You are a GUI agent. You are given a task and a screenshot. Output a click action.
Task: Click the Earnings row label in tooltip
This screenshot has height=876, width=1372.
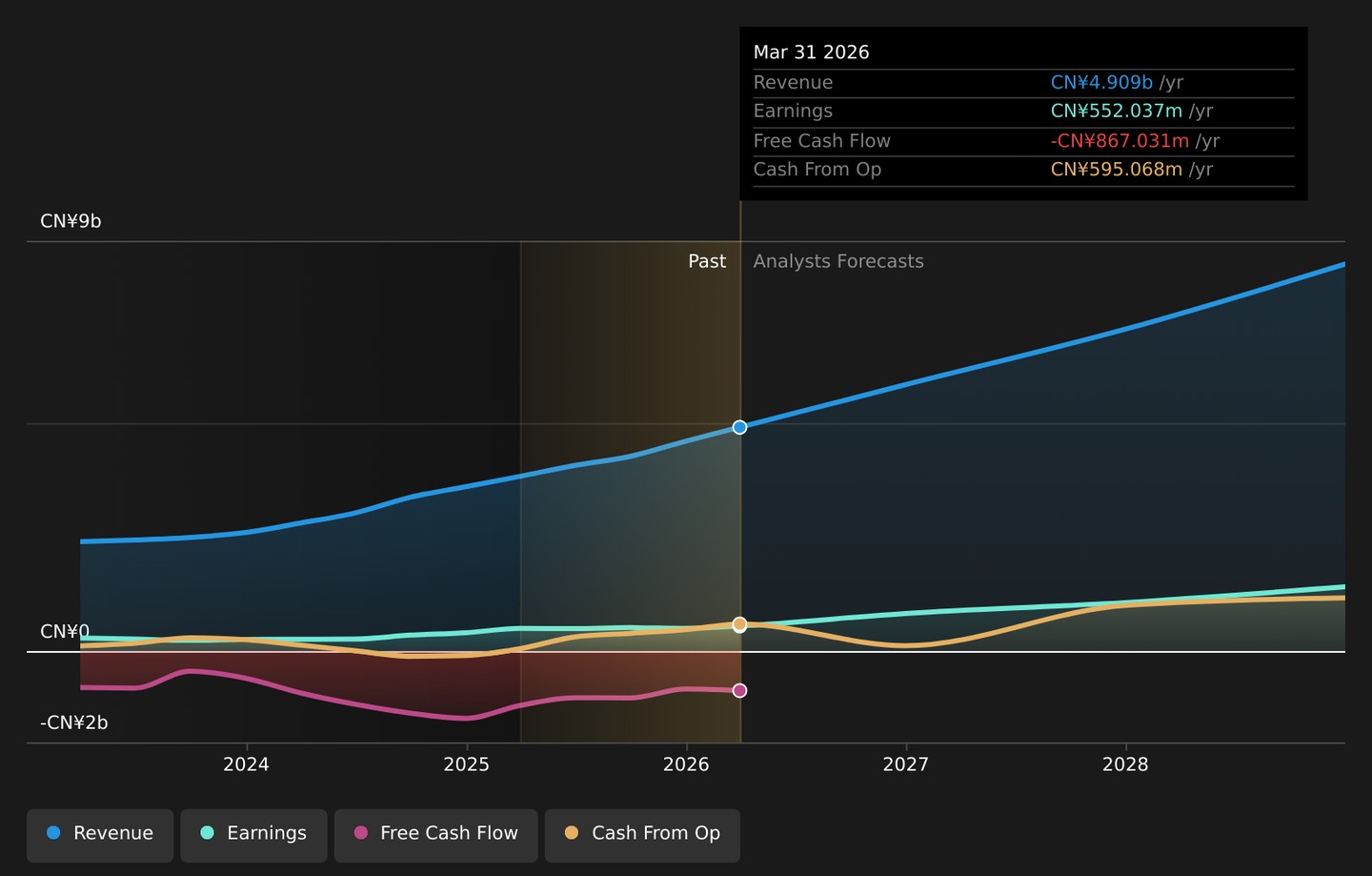(793, 112)
